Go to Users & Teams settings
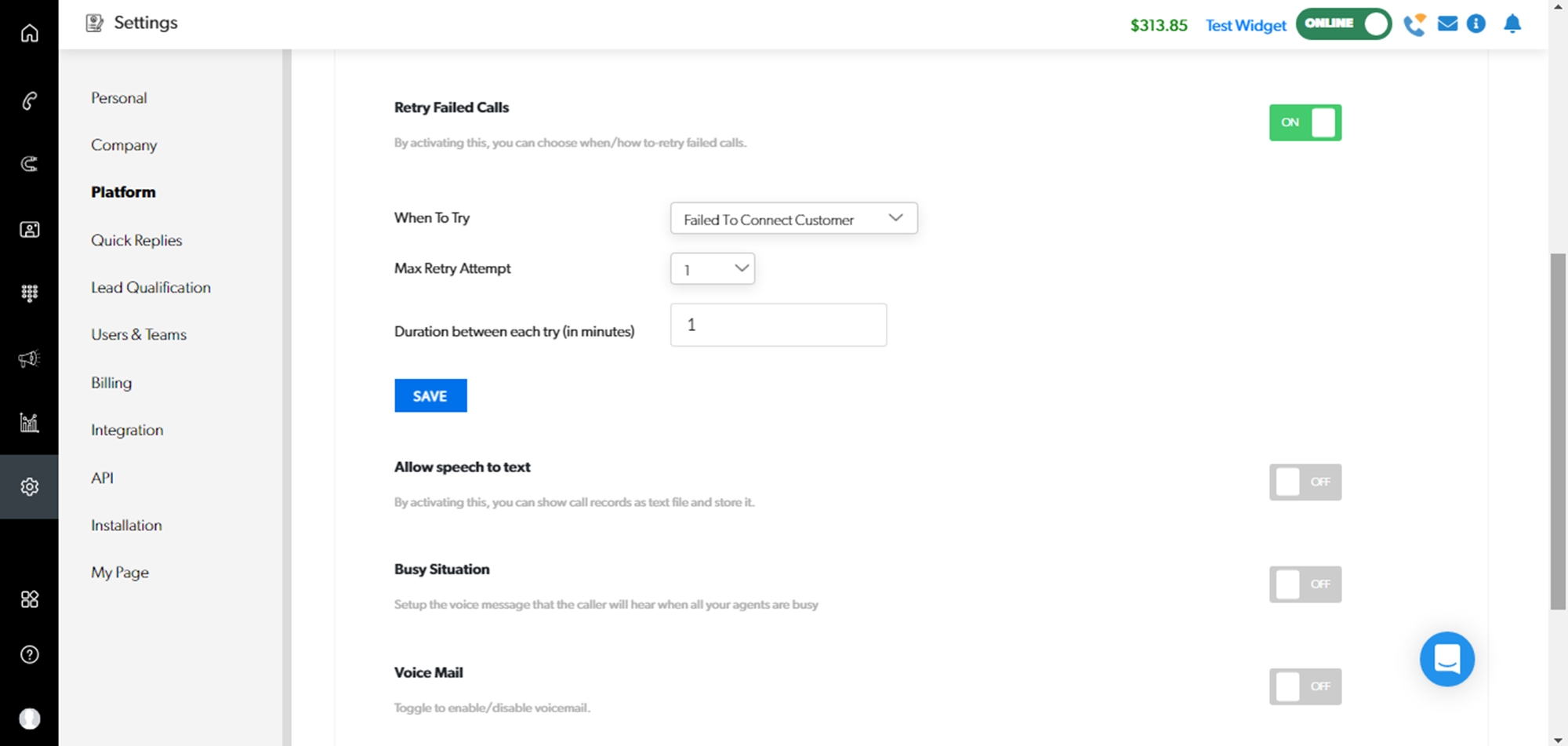The height and width of the screenshot is (746, 1568). coord(139,335)
